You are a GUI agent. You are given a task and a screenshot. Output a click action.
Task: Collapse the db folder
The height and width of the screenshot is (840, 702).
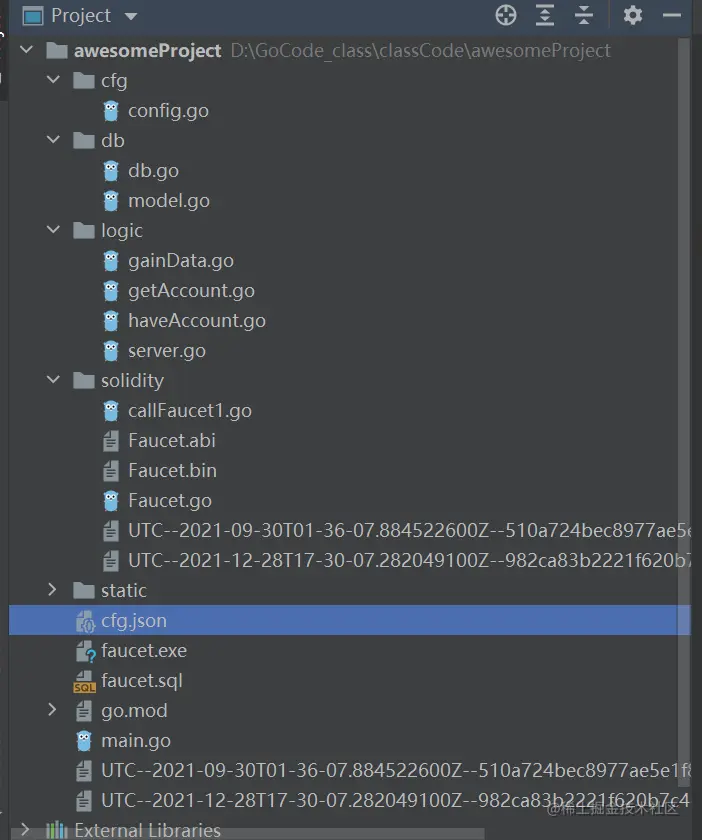[x=53, y=140]
